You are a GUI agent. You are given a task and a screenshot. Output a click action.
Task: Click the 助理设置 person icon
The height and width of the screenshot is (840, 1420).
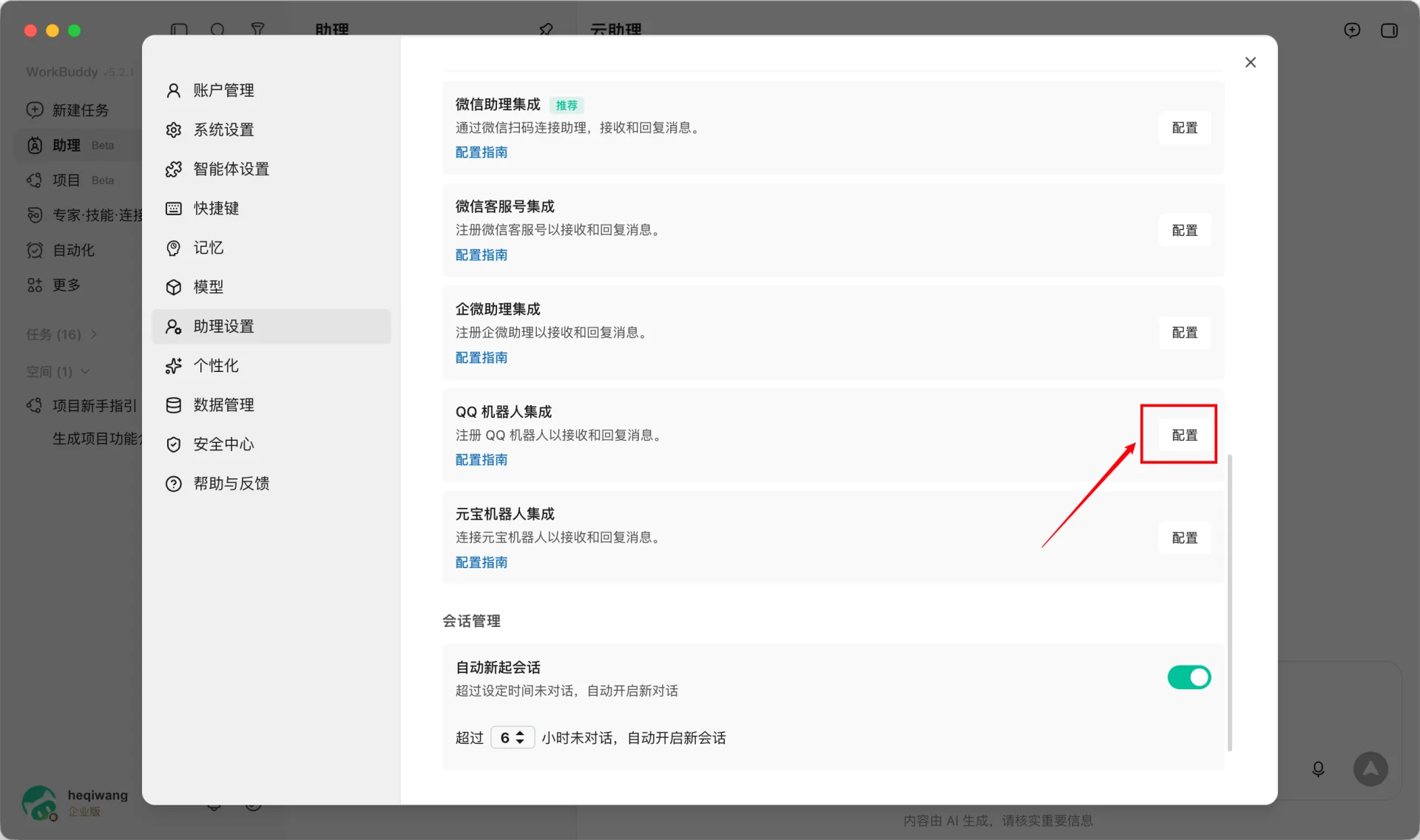(174, 326)
